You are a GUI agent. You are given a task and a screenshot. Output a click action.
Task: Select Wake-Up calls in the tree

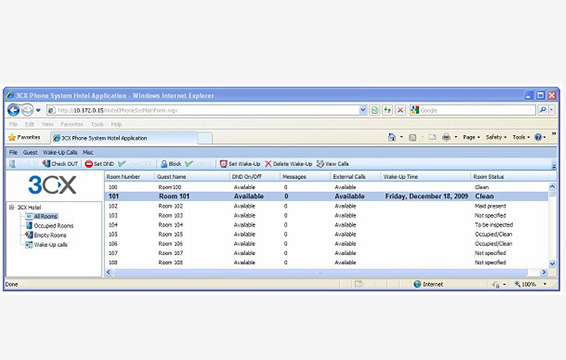coord(47,245)
